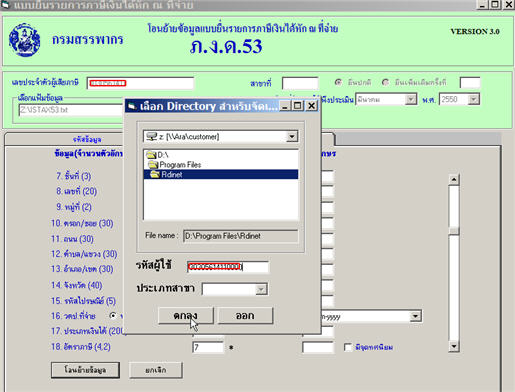Toggle the มีจุดทศนิยม checkbox
Viewport: 515px width, 392px height.
coord(348,347)
